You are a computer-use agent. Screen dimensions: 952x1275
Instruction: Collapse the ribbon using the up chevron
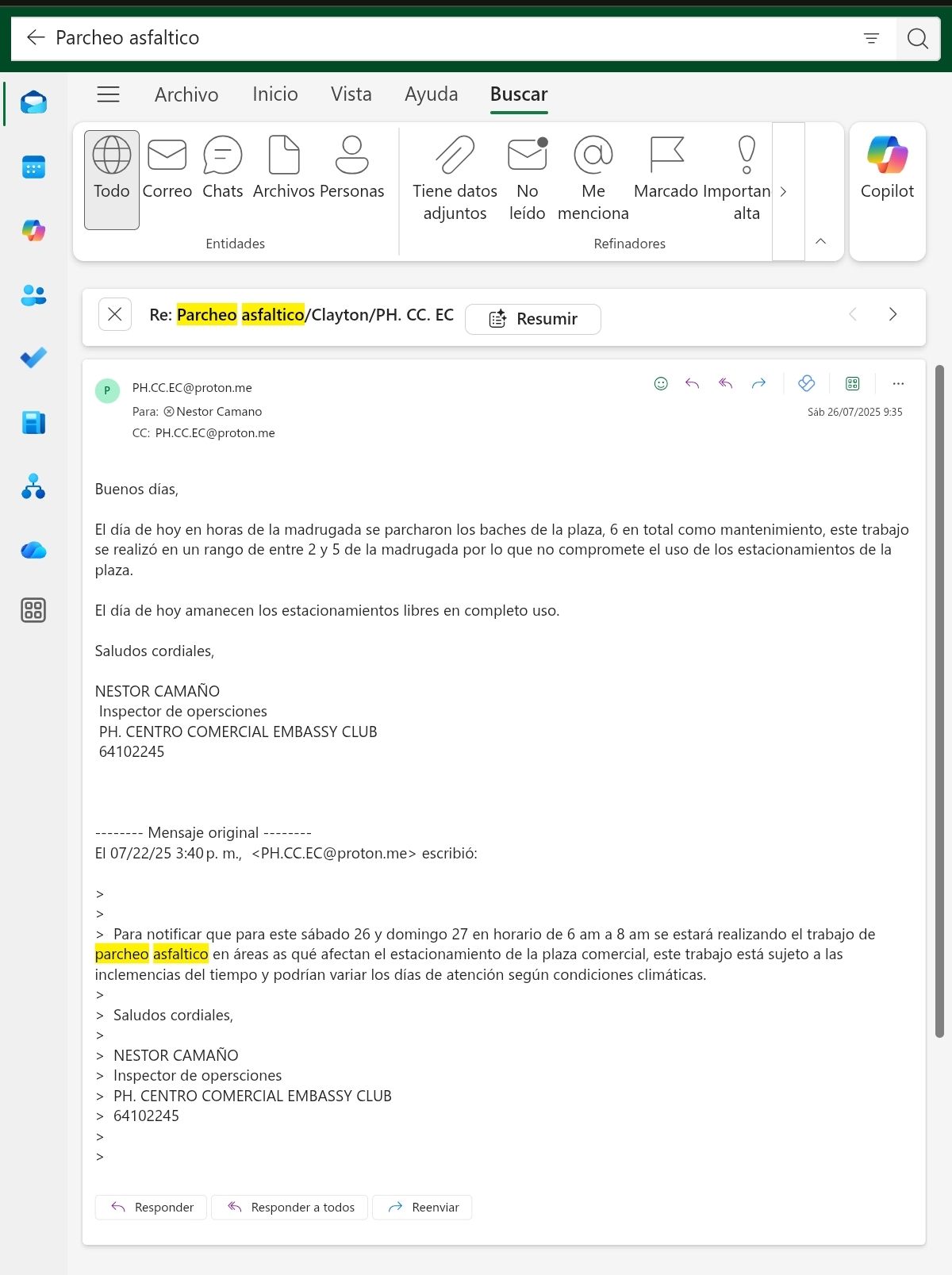(821, 241)
